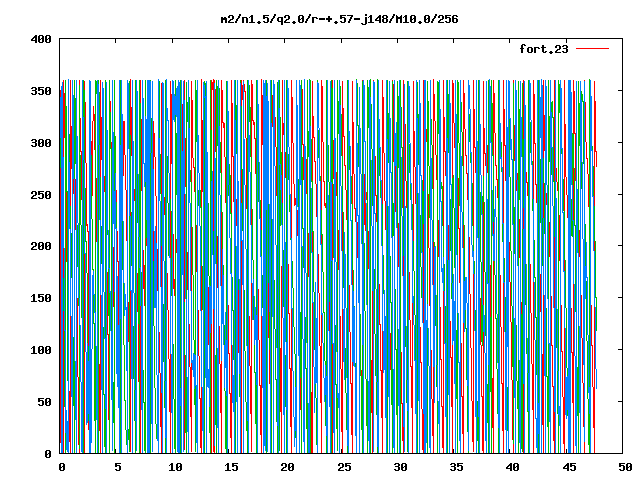This screenshot has width=640, height=480.
Task: Click x-axis label 20
Action: (287, 467)
